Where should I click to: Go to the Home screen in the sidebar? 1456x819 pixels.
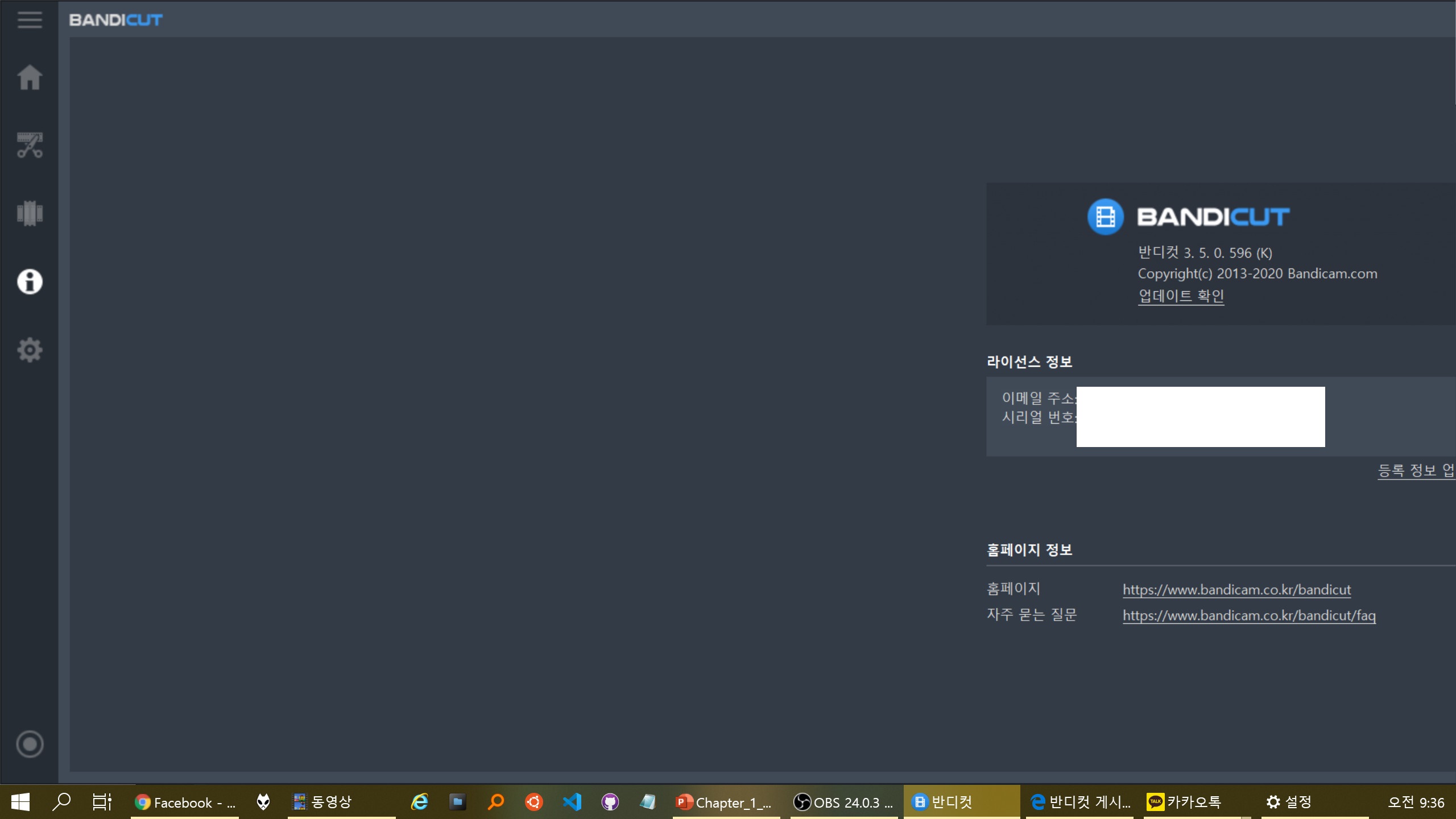(x=30, y=77)
